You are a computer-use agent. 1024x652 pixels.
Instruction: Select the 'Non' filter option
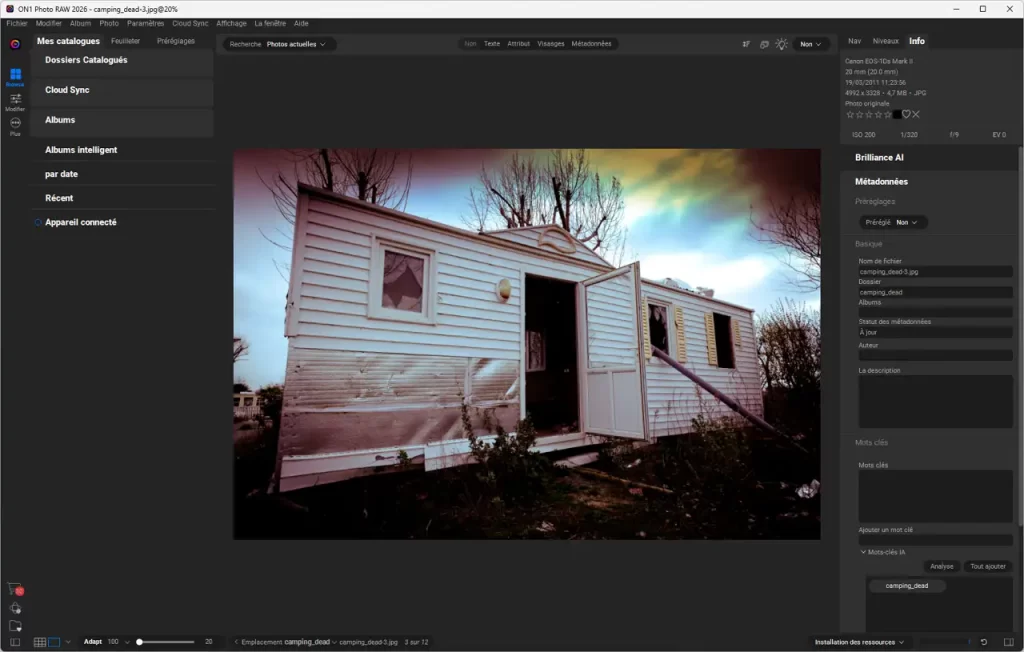click(x=470, y=44)
